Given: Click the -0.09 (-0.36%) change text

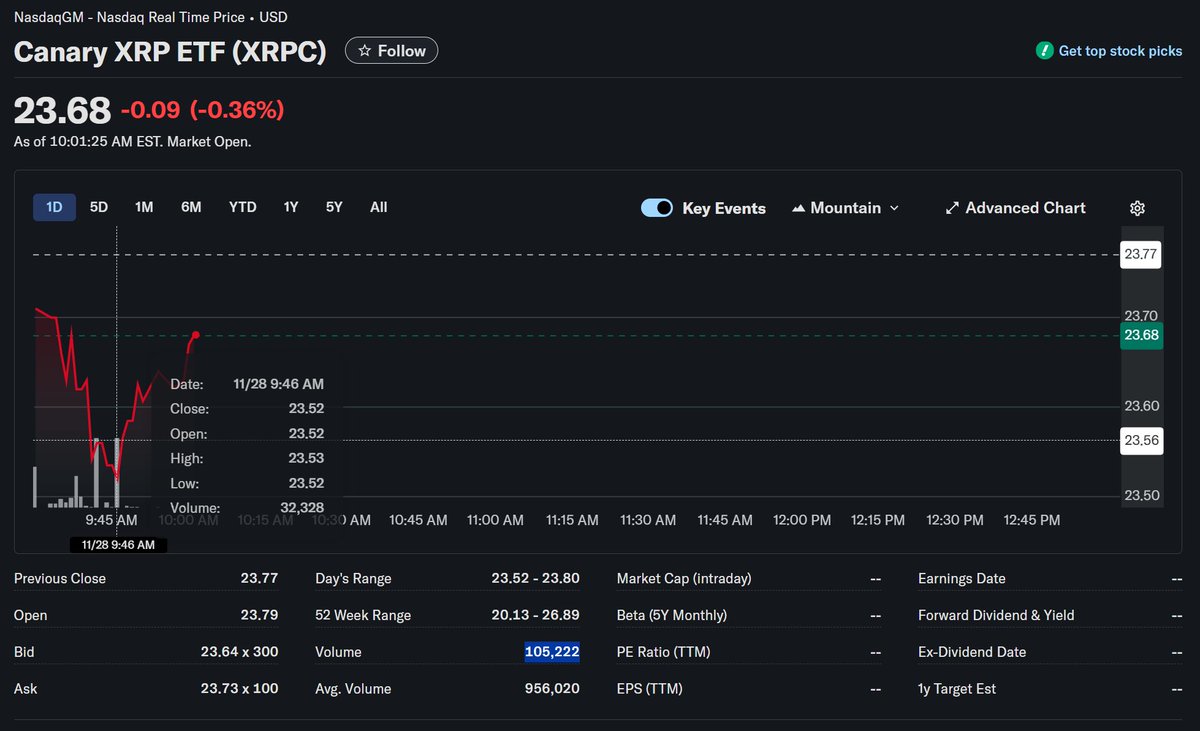Looking at the screenshot, I should (x=202, y=110).
